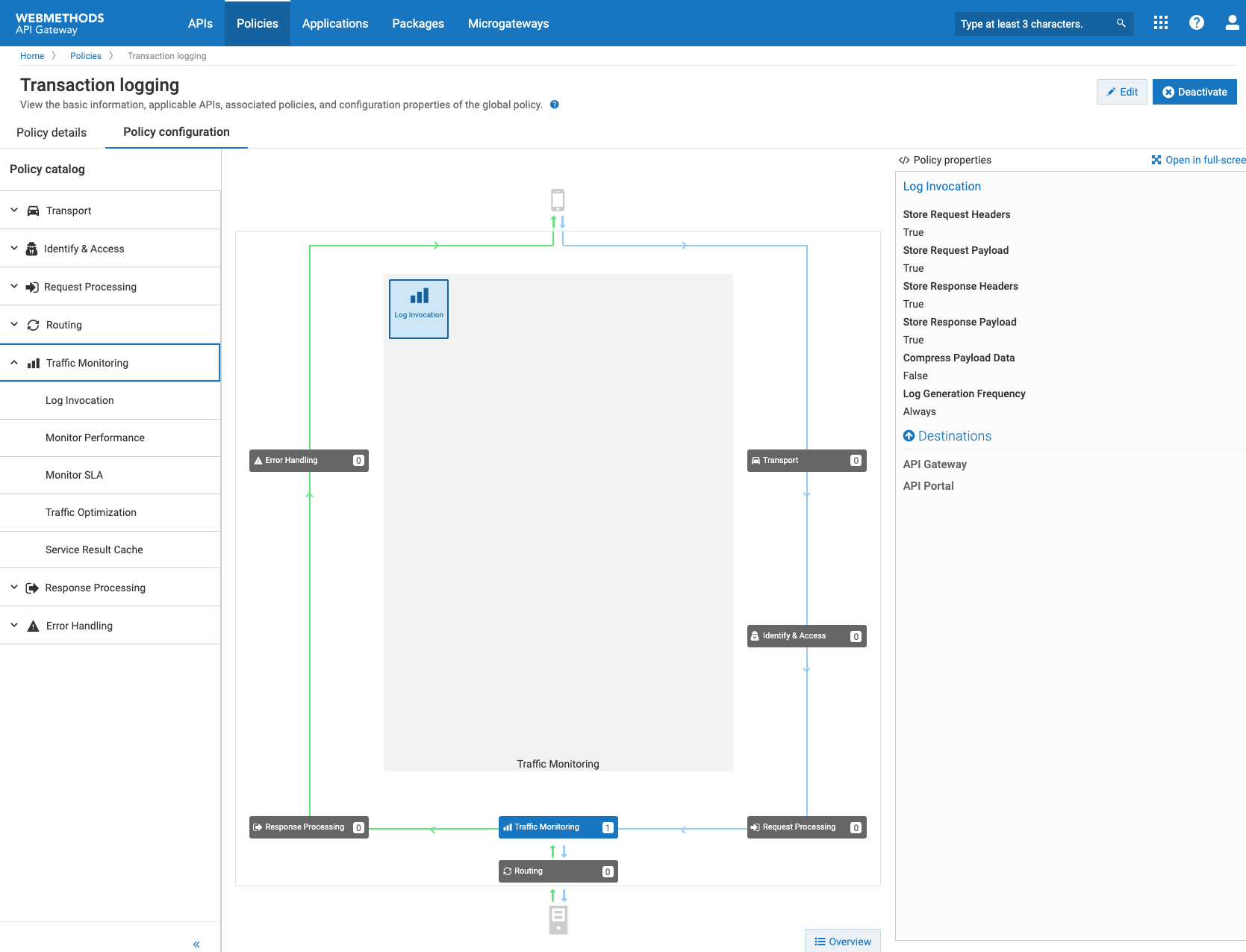
Task: Switch to the Policy details tab
Action: click(x=52, y=132)
